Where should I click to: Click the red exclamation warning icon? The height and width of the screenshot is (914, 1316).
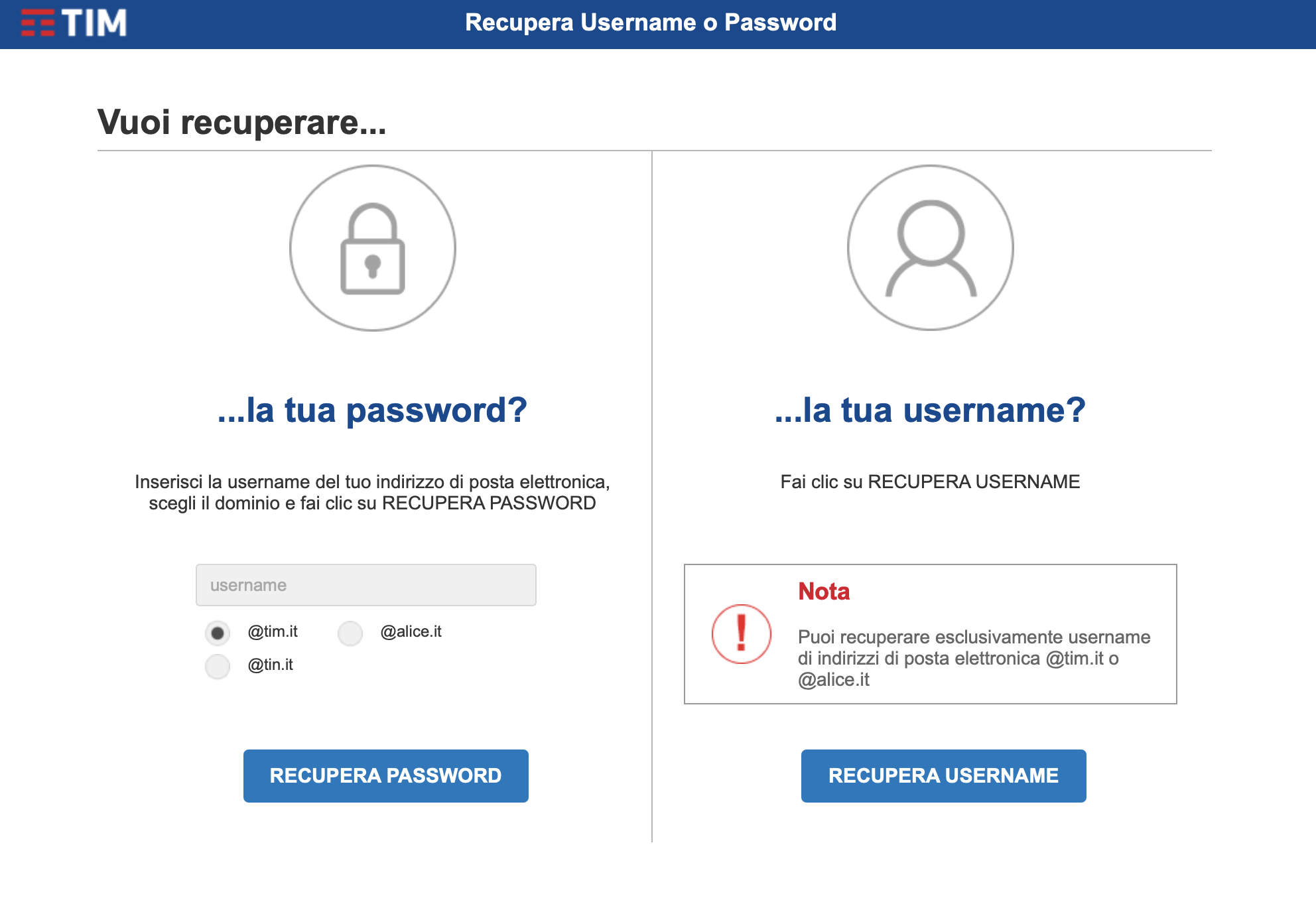pyautogui.click(x=742, y=634)
